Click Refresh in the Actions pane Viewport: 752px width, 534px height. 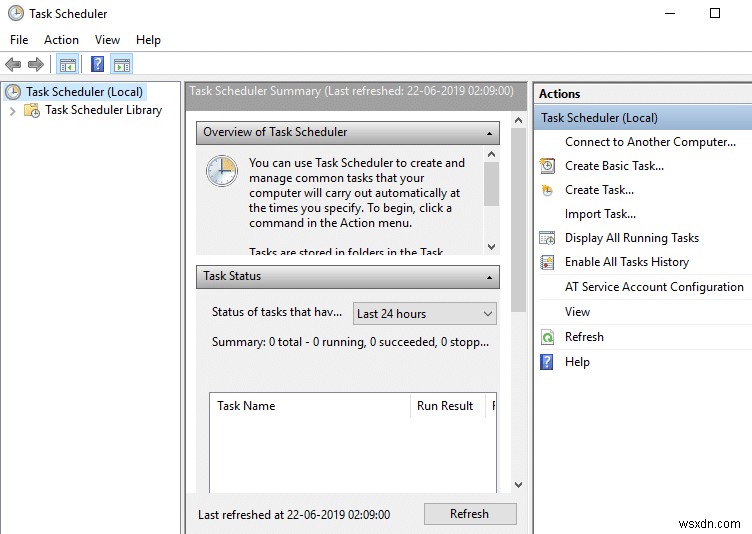click(x=584, y=337)
